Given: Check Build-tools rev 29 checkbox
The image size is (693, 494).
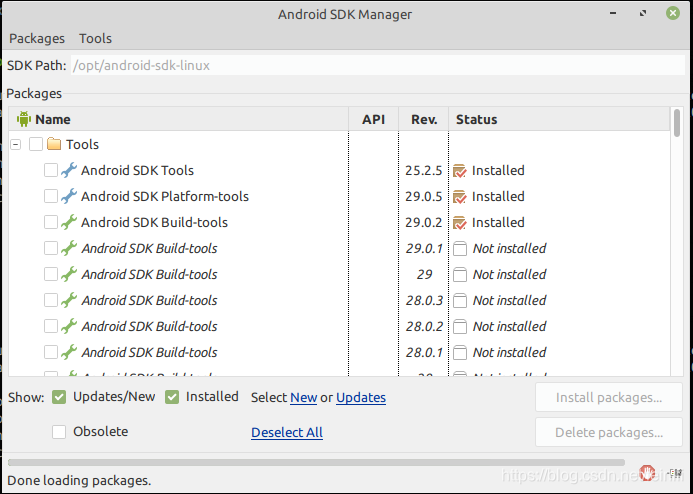Looking at the screenshot, I should [x=51, y=274].
